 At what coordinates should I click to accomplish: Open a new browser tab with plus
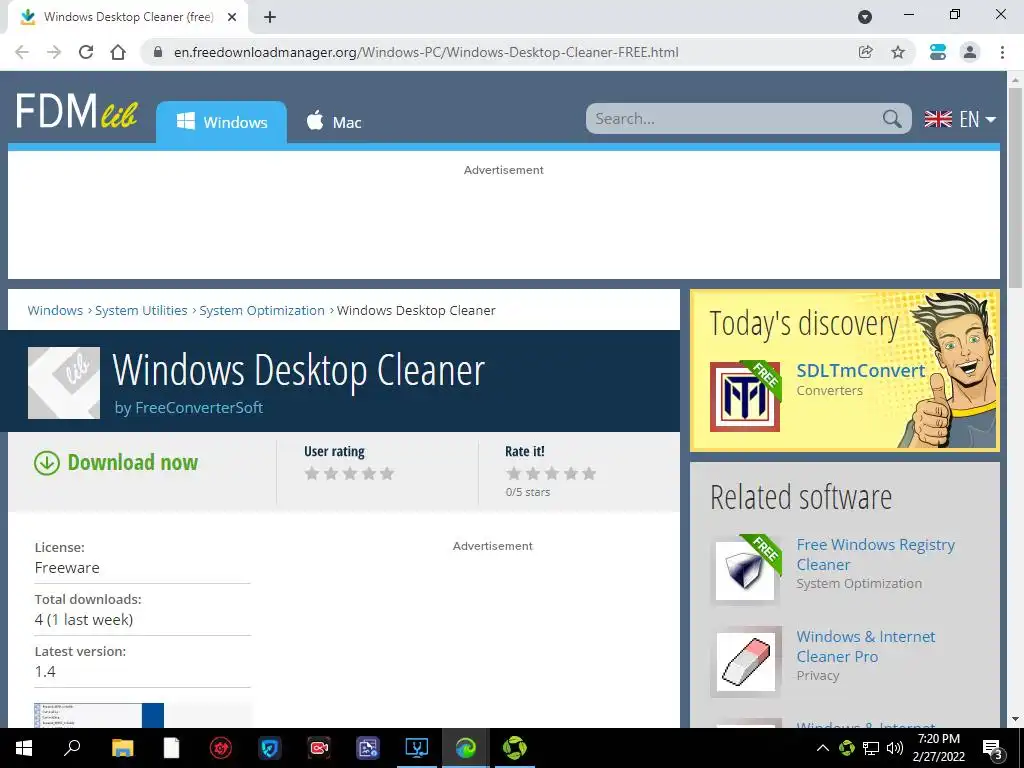(270, 17)
